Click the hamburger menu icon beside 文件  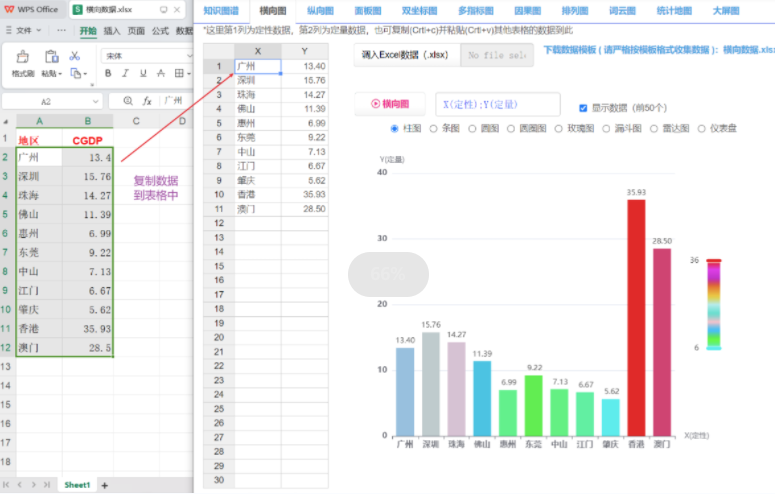point(8,30)
